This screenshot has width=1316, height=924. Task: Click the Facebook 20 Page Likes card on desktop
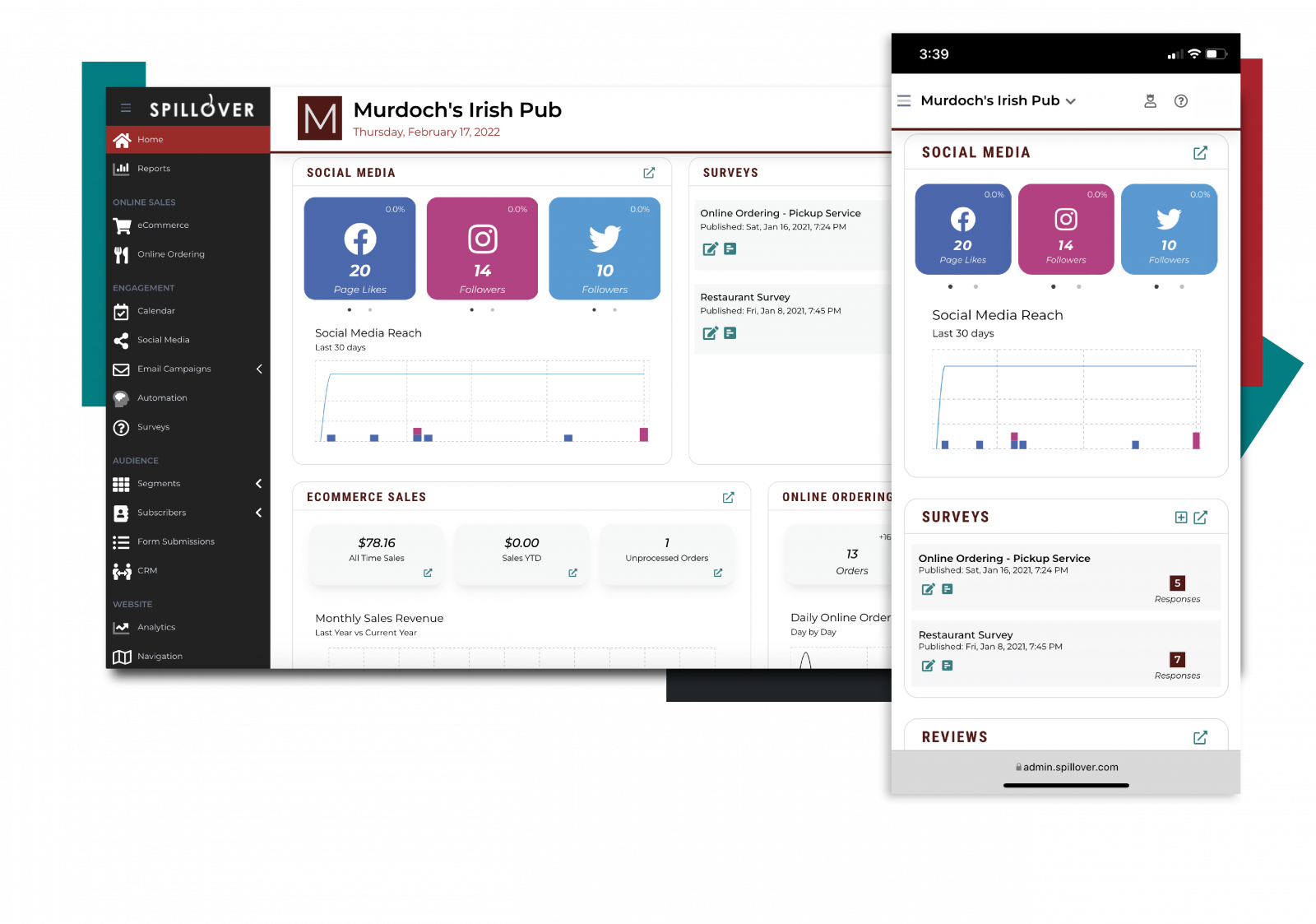tap(359, 248)
